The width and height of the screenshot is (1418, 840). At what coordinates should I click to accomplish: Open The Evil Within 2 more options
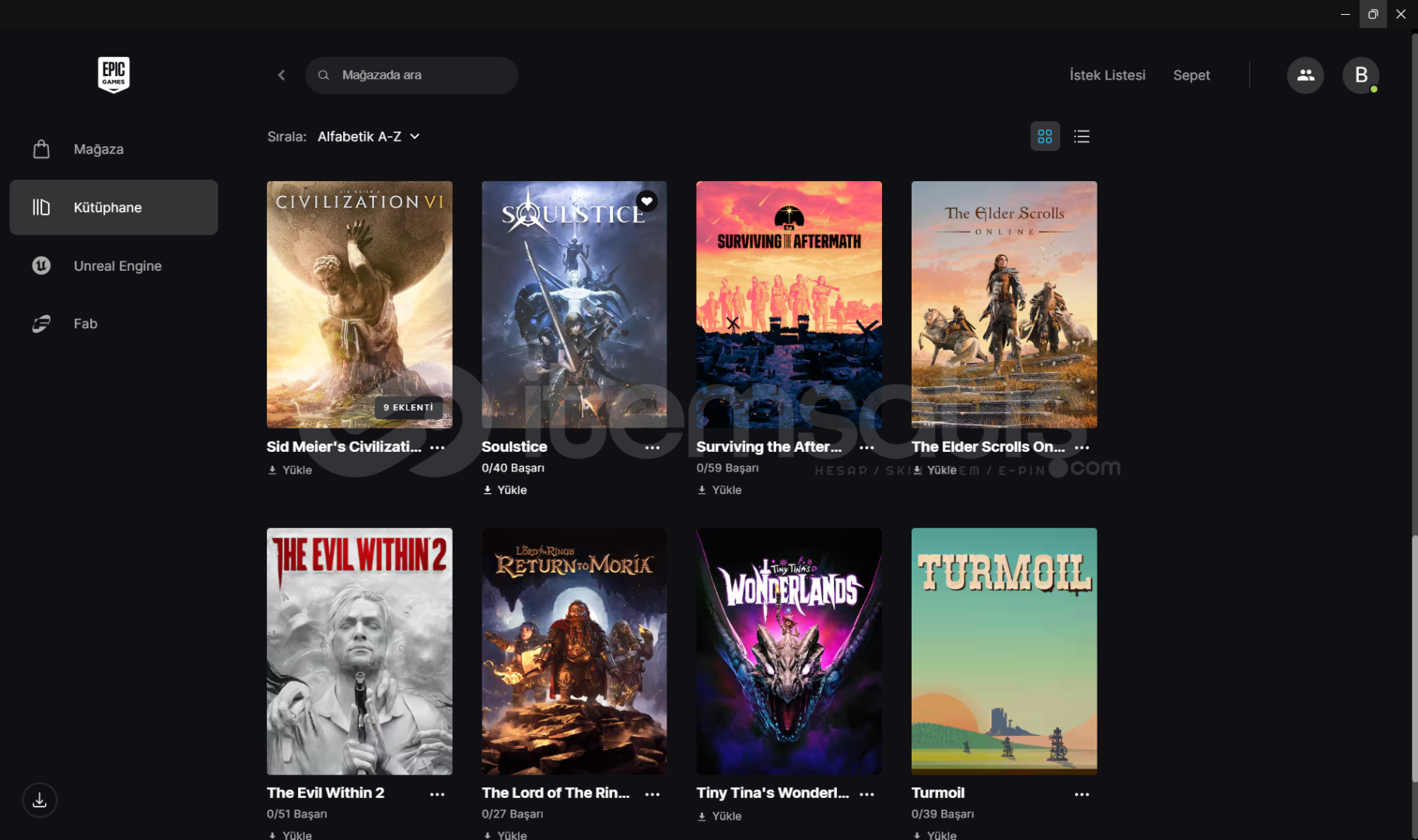click(x=437, y=794)
